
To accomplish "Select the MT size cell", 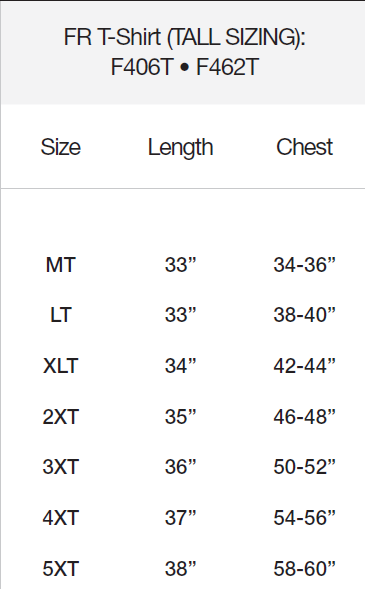I will [x=60, y=265].
